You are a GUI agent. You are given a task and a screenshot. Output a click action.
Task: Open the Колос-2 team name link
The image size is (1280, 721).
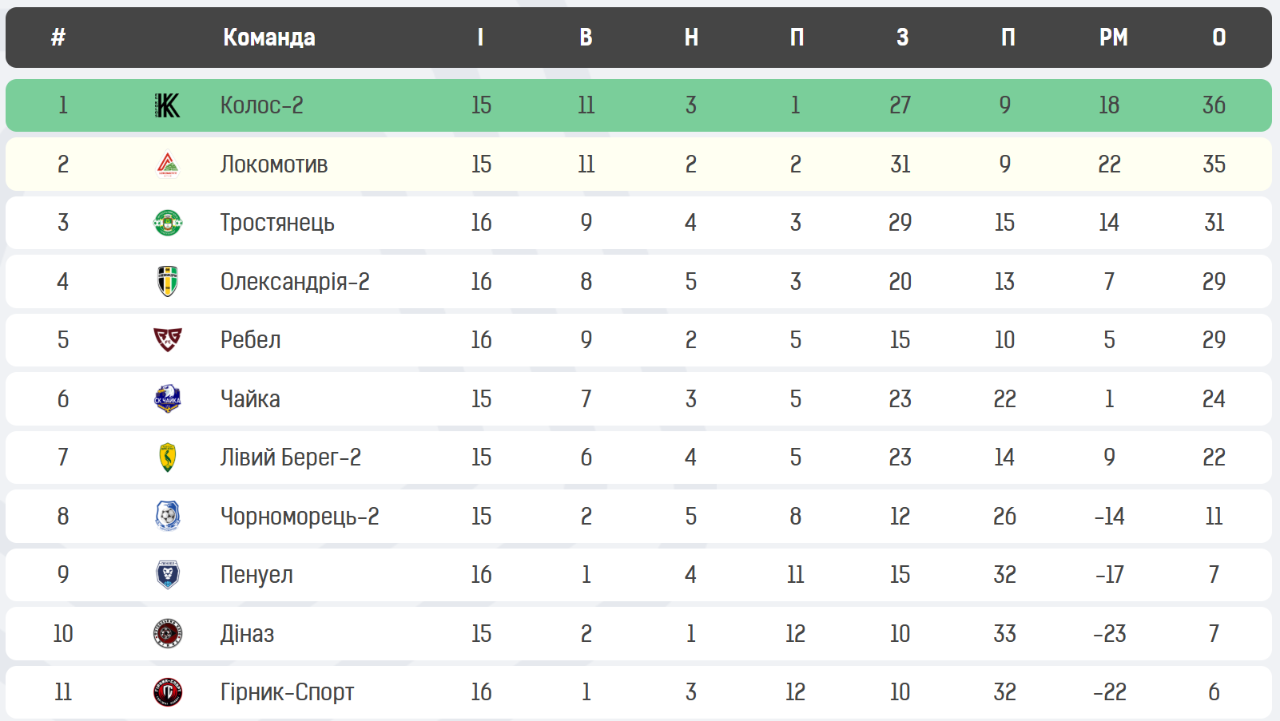coord(261,105)
